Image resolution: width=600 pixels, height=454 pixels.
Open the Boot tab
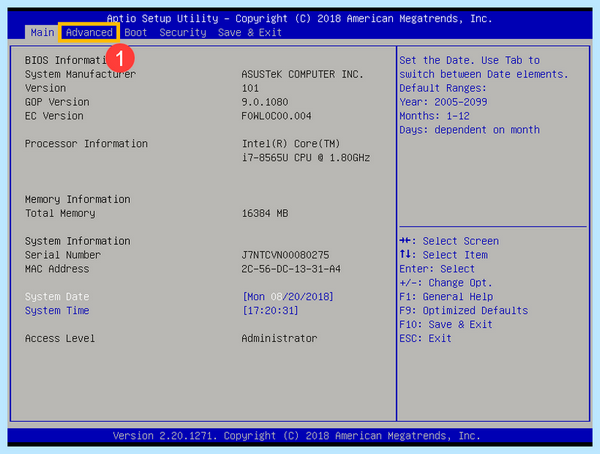[135, 33]
